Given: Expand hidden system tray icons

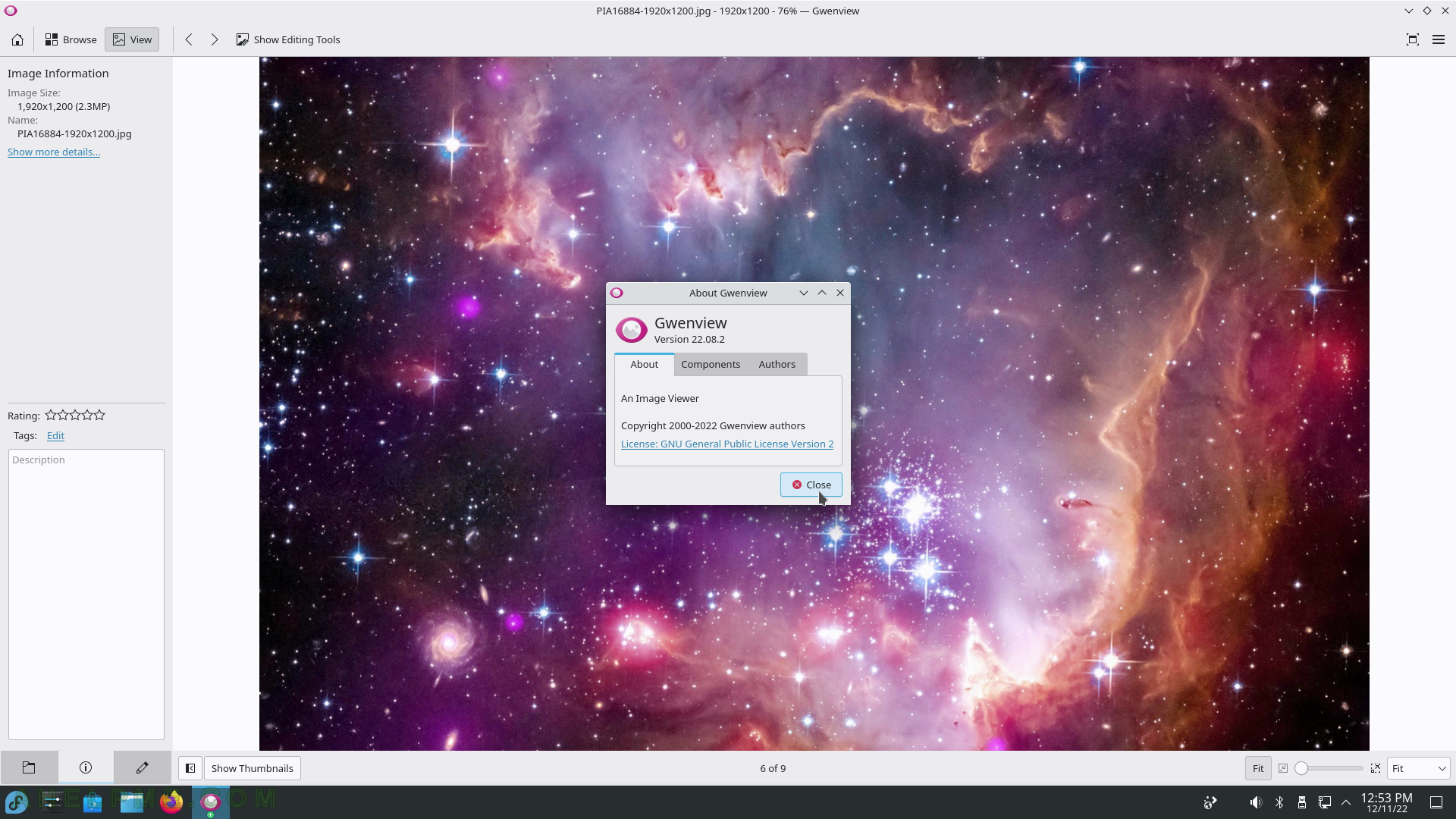Looking at the screenshot, I should [x=1346, y=802].
